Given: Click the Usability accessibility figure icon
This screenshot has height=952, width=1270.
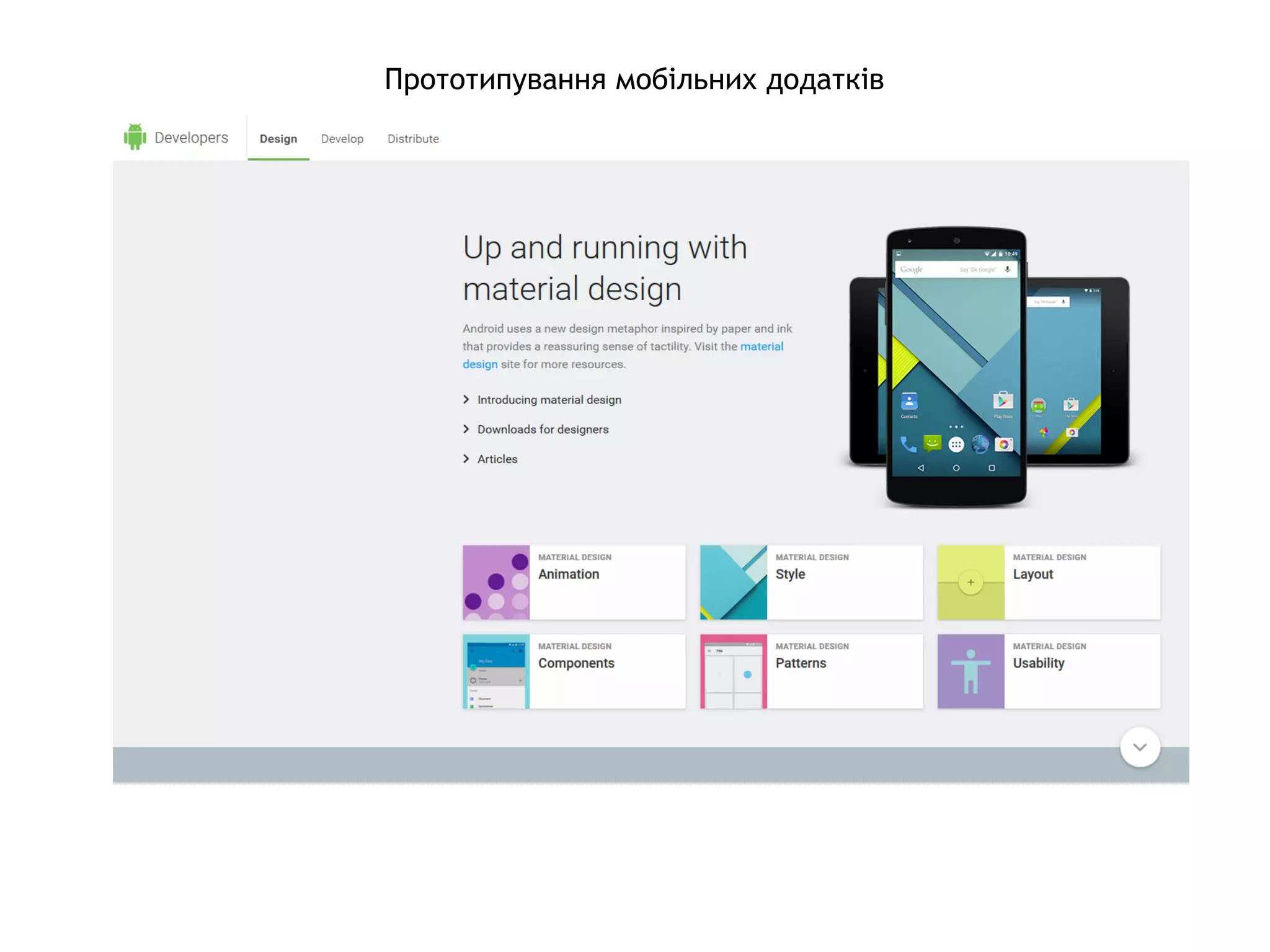Looking at the screenshot, I should [970, 671].
